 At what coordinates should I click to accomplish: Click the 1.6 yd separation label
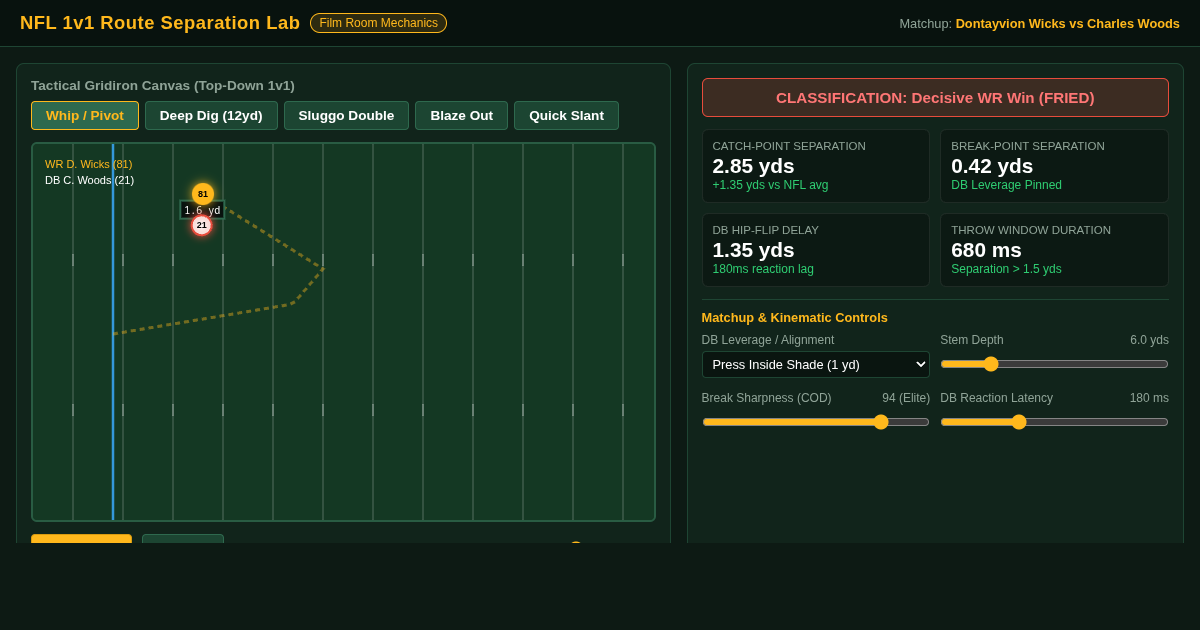(x=202, y=210)
